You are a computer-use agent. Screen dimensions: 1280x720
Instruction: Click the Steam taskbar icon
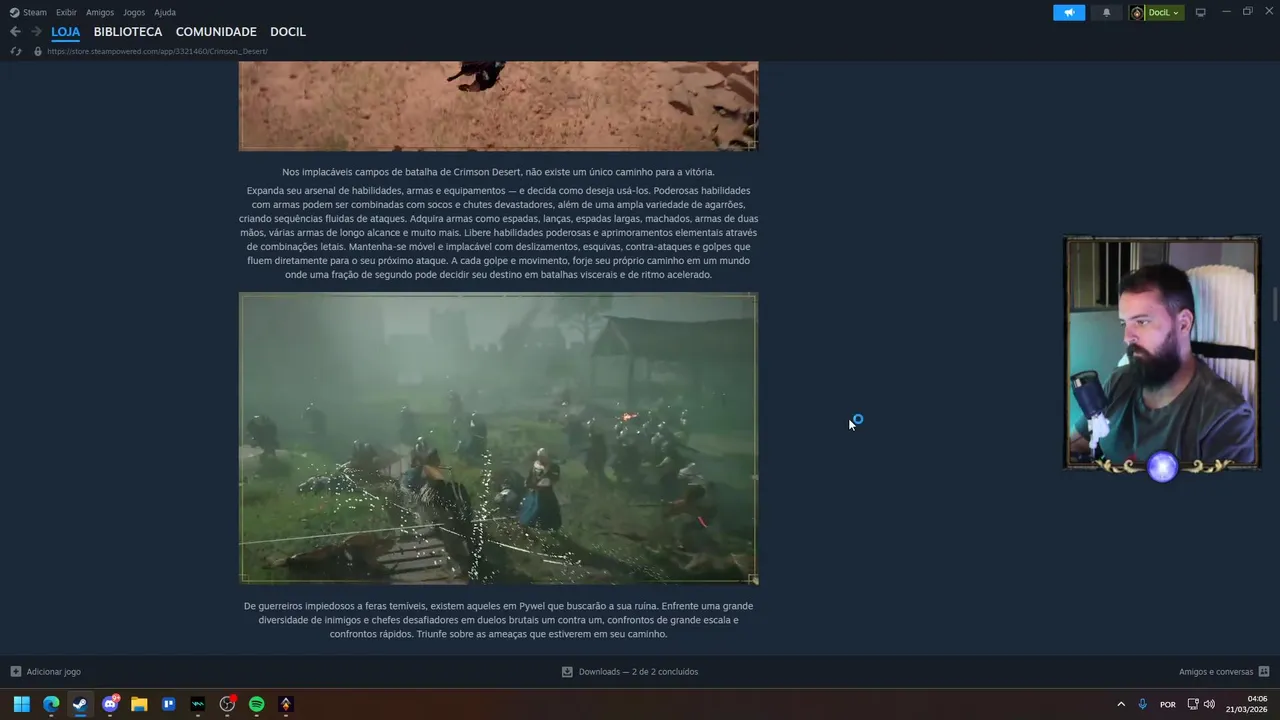[80, 704]
